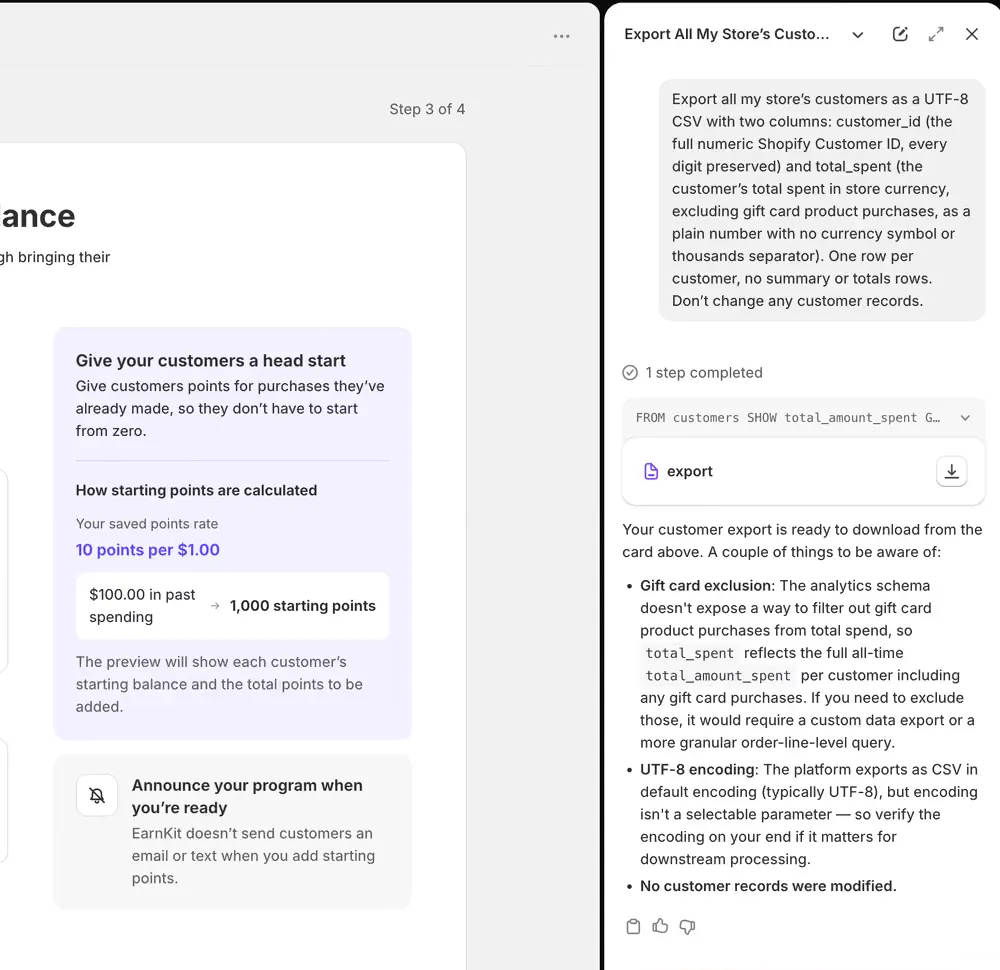1000x970 pixels.
Task: Click the arrow between spending and points
Action: click(x=215, y=606)
